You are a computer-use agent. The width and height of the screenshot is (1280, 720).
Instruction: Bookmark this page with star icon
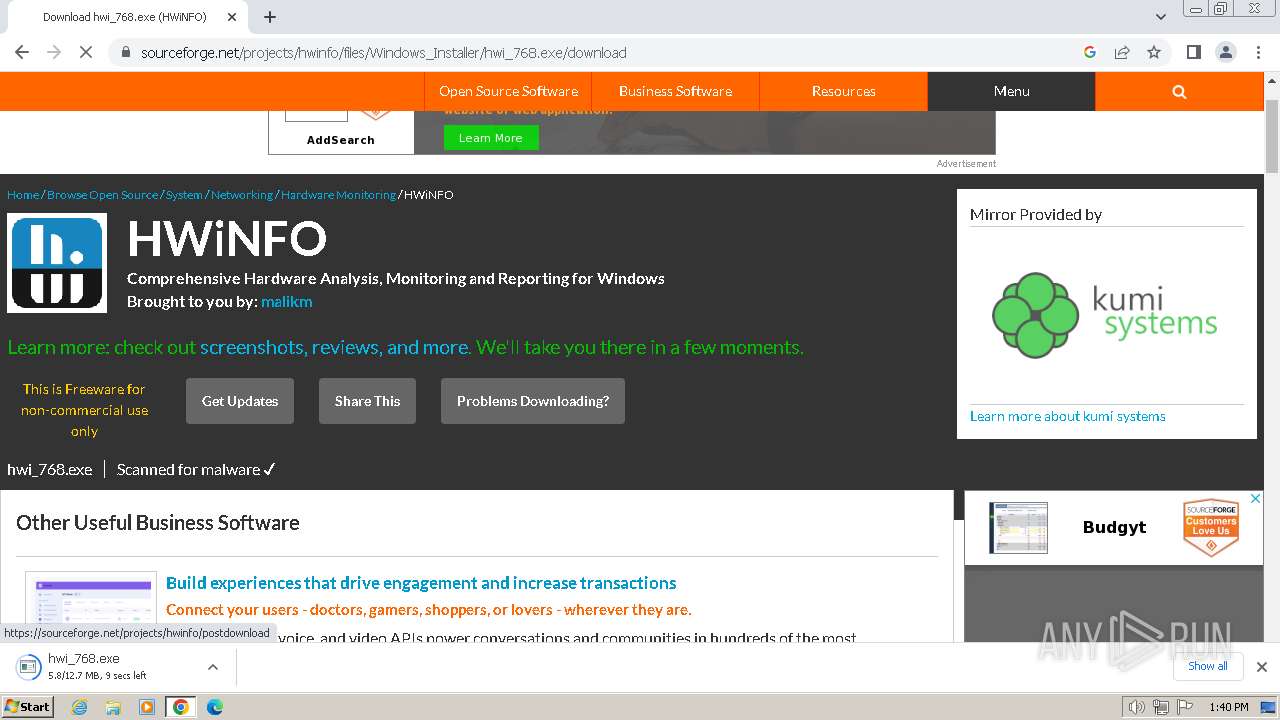coord(1154,52)
